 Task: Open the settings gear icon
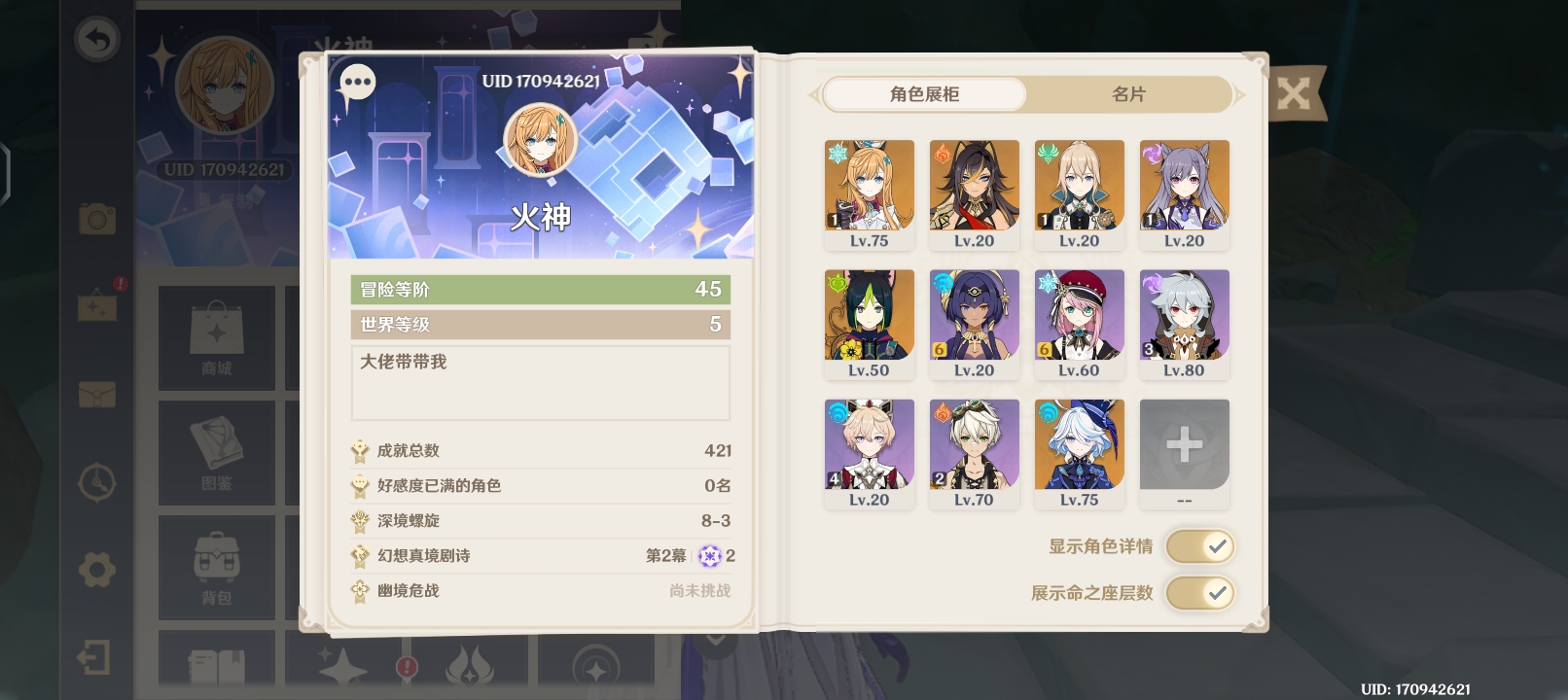[97, 570]
